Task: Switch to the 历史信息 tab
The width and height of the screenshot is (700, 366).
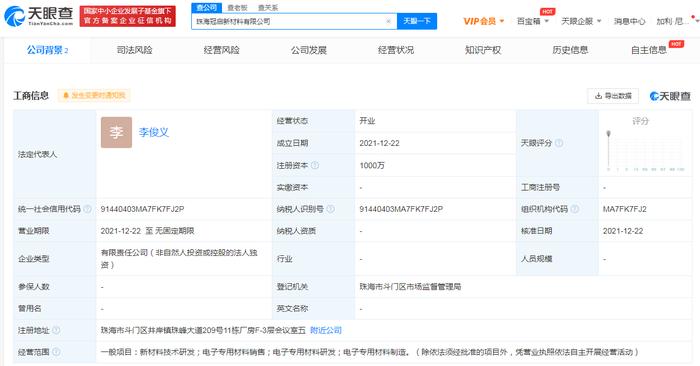Action: 570,50
